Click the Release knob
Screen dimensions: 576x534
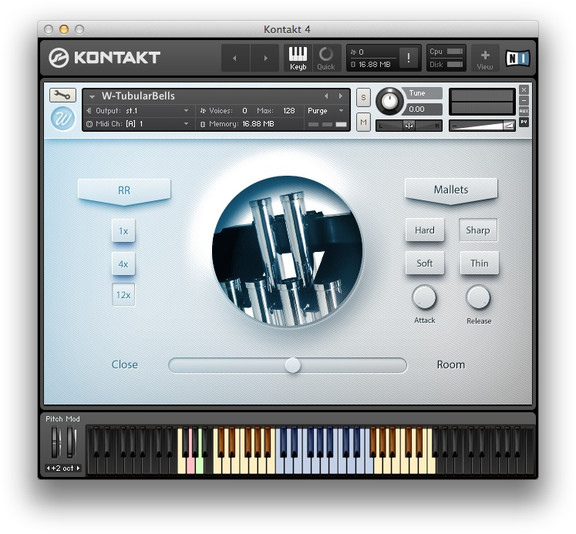tap(478, 297)
